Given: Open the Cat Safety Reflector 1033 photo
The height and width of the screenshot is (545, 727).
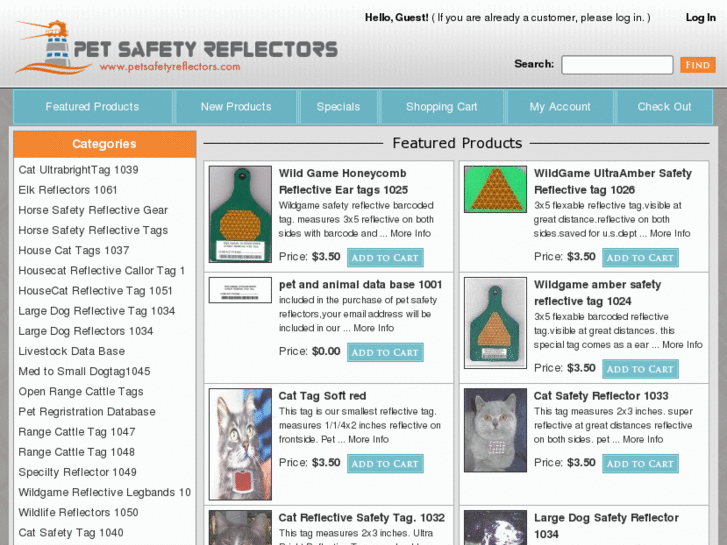Looking at the screenshot, I should point(495,431).
